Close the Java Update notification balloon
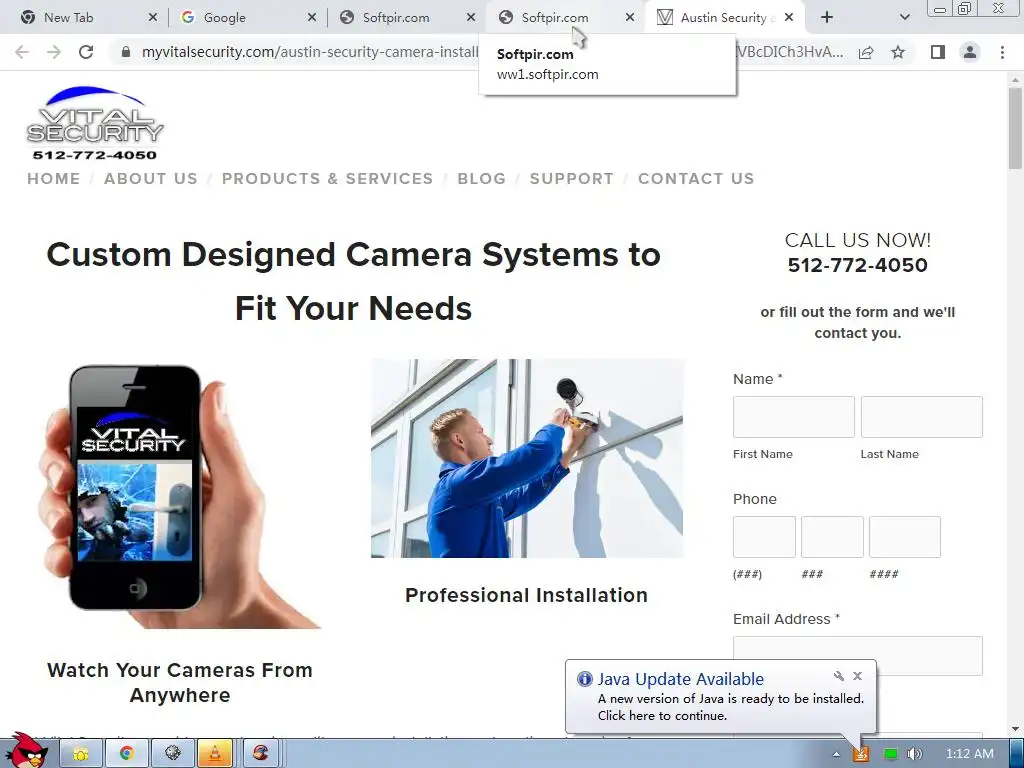The image size is (1024, 768). [x=857, y=676]
